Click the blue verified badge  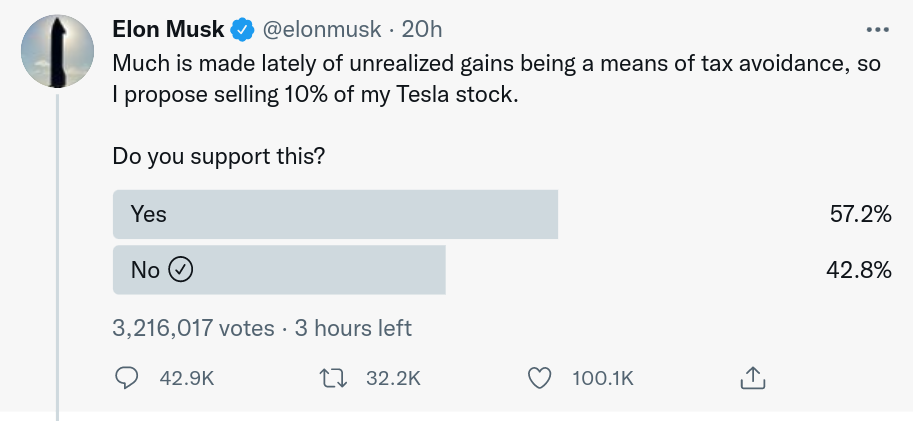243,29
